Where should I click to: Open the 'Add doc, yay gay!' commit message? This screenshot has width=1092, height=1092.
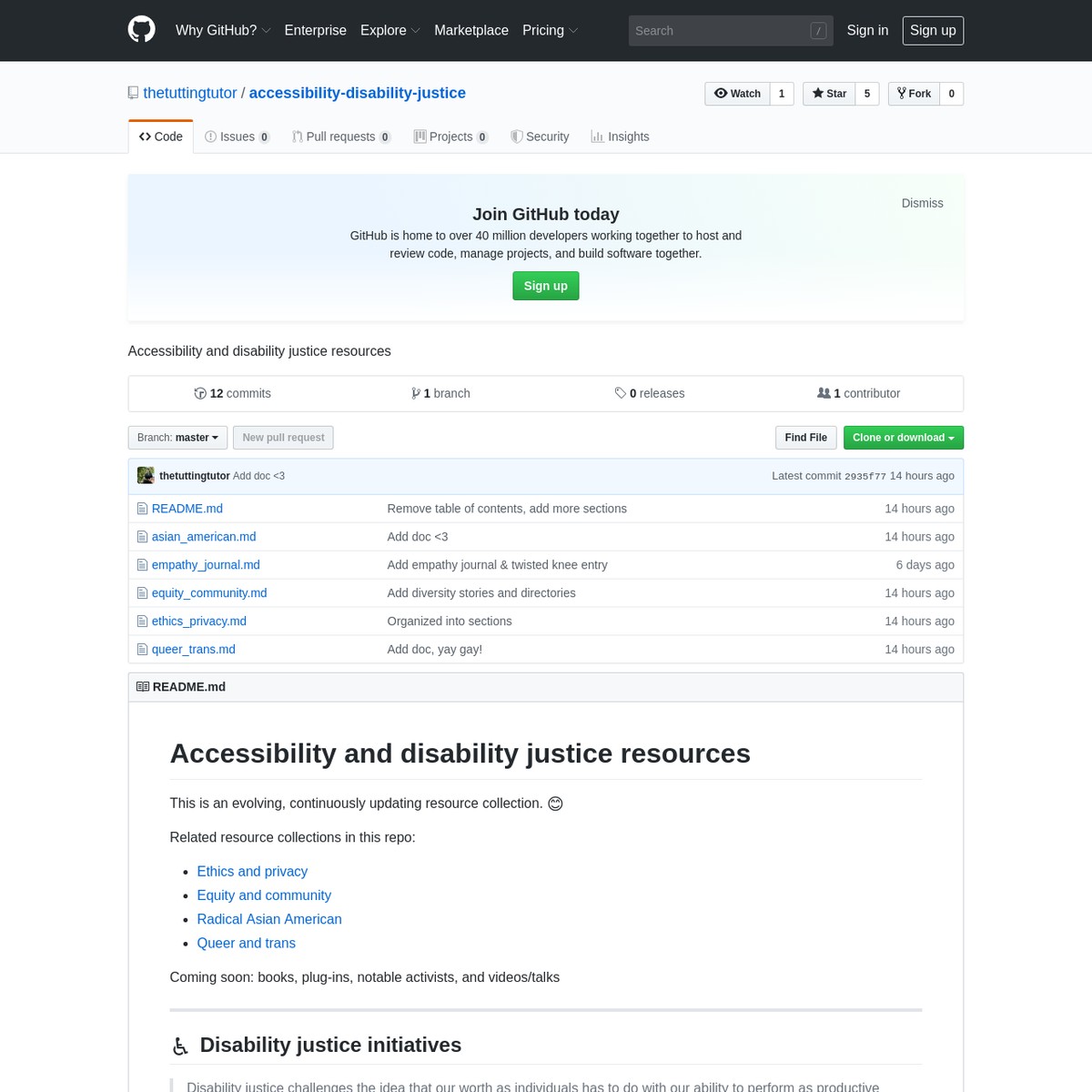(x=435, y=650)
